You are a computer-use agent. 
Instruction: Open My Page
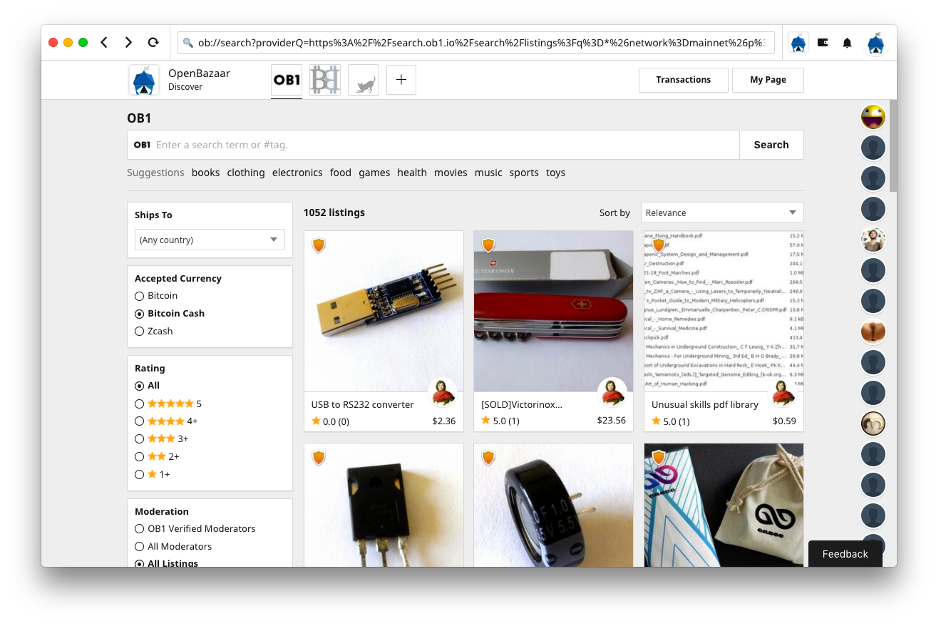point(768,80)
